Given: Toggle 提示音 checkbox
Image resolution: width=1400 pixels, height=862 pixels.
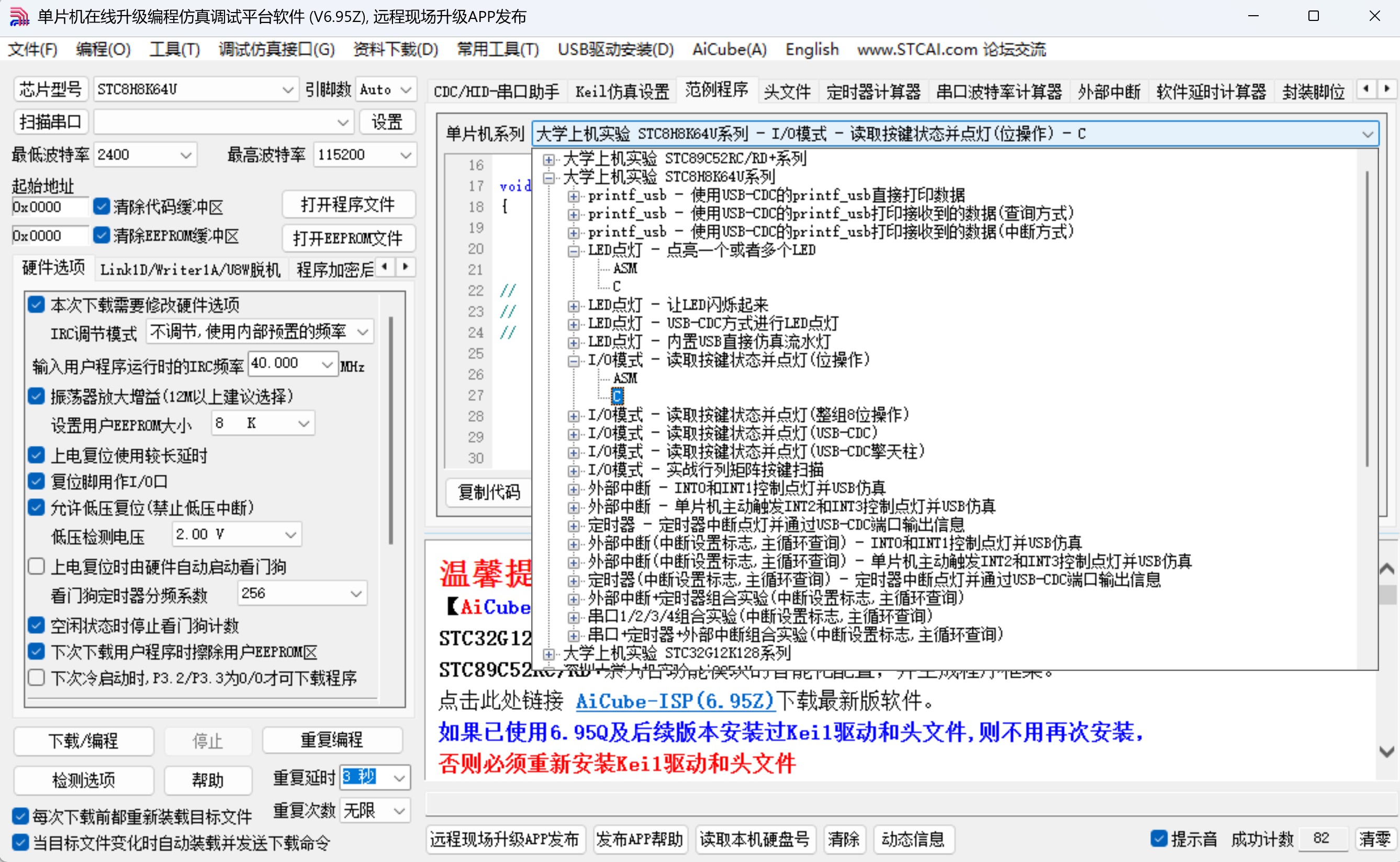Looking at the screenshot, I should [x=1158, y=838].
